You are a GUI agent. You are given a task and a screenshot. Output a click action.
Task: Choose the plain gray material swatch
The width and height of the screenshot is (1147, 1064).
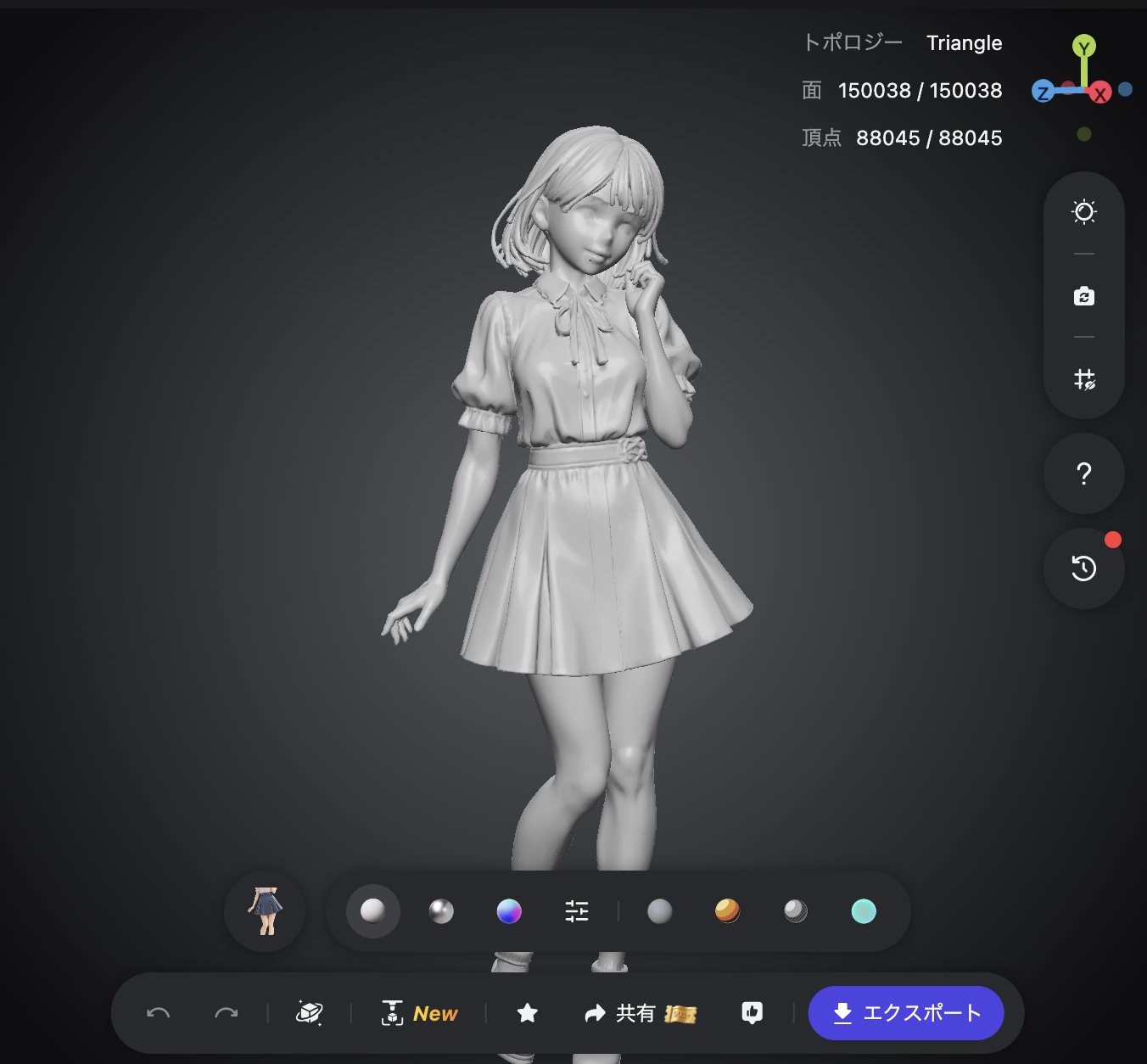(x=660, y=911)
